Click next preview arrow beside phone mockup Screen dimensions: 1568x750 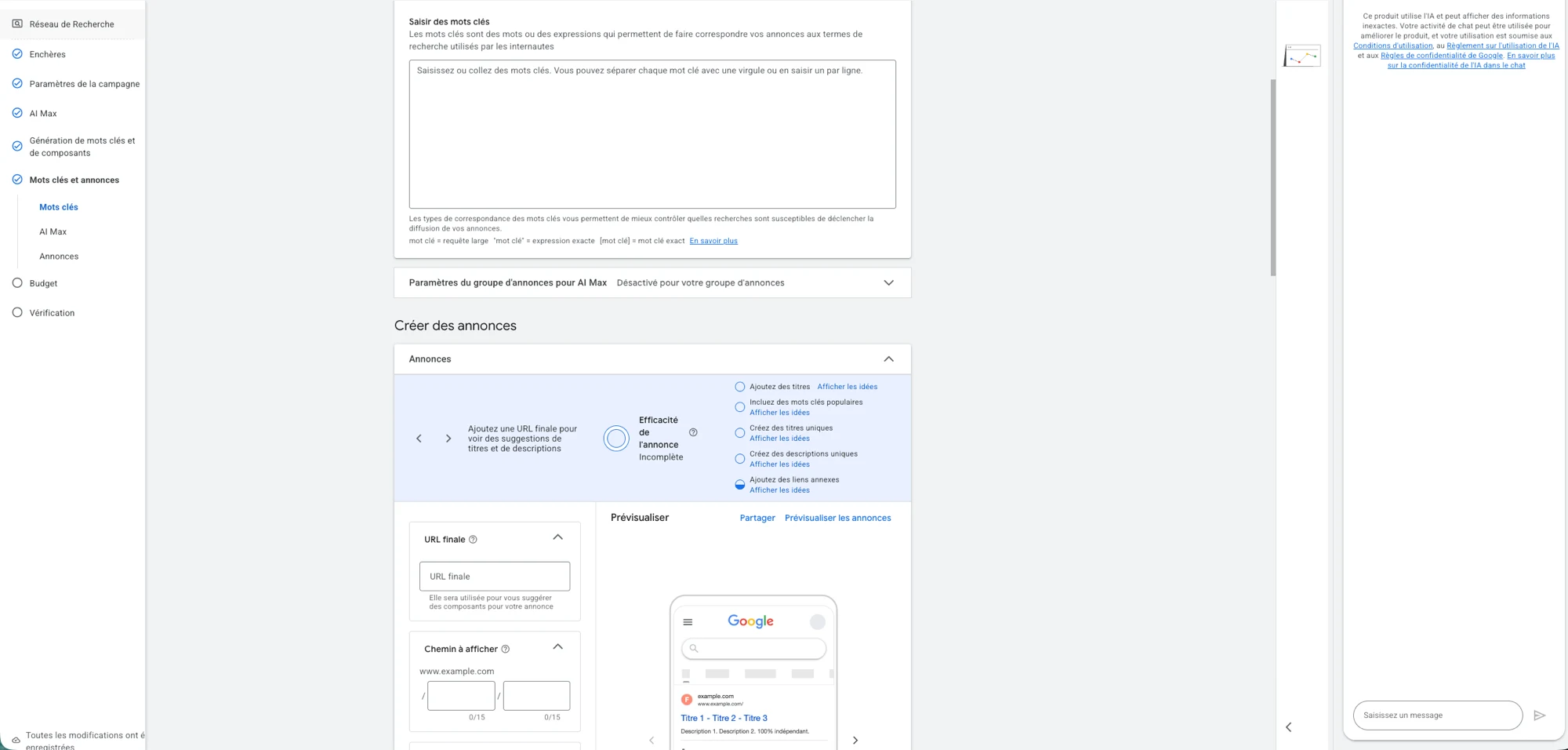tap(855, 740)
